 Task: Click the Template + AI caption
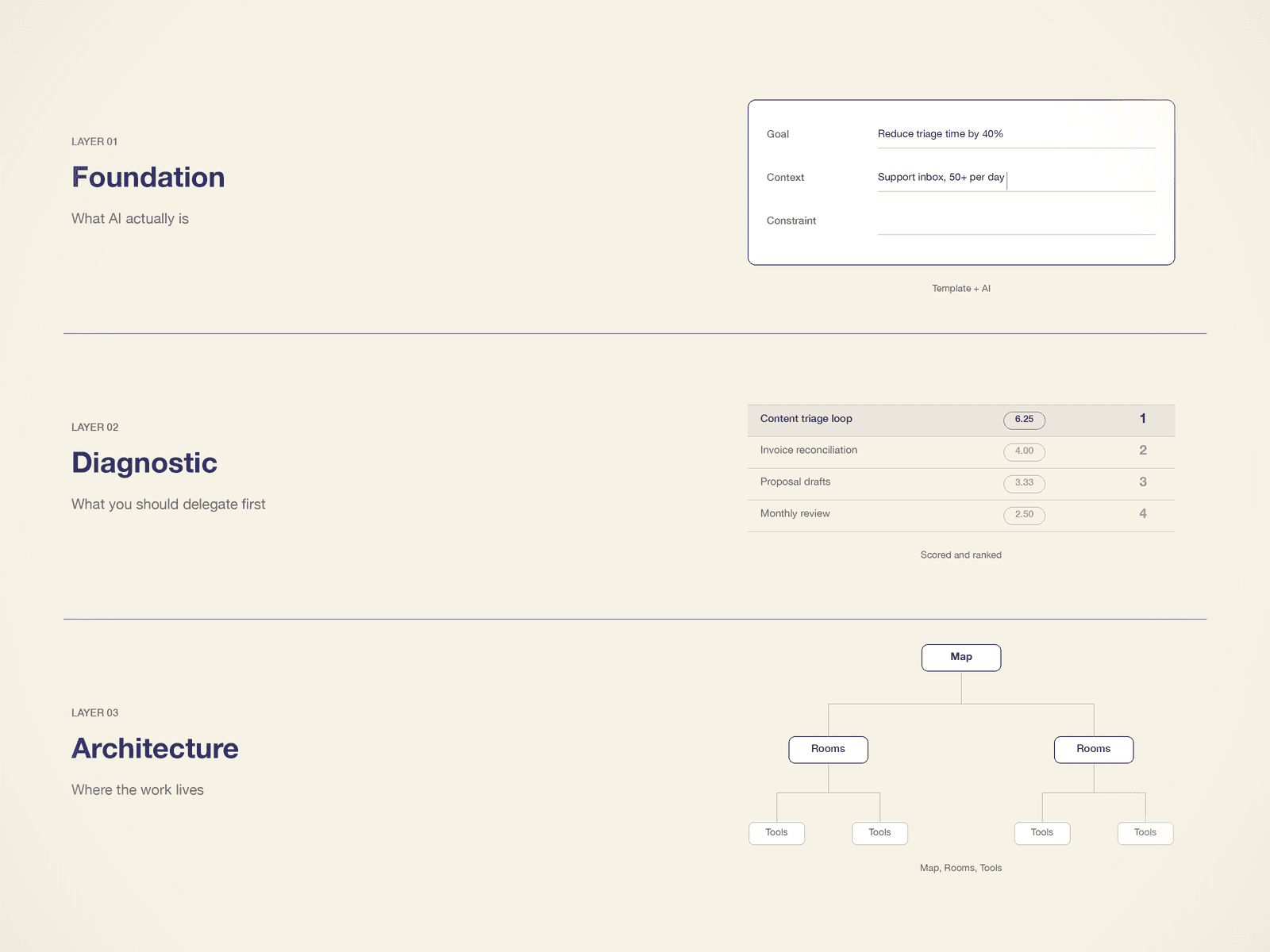coord(960,288)
